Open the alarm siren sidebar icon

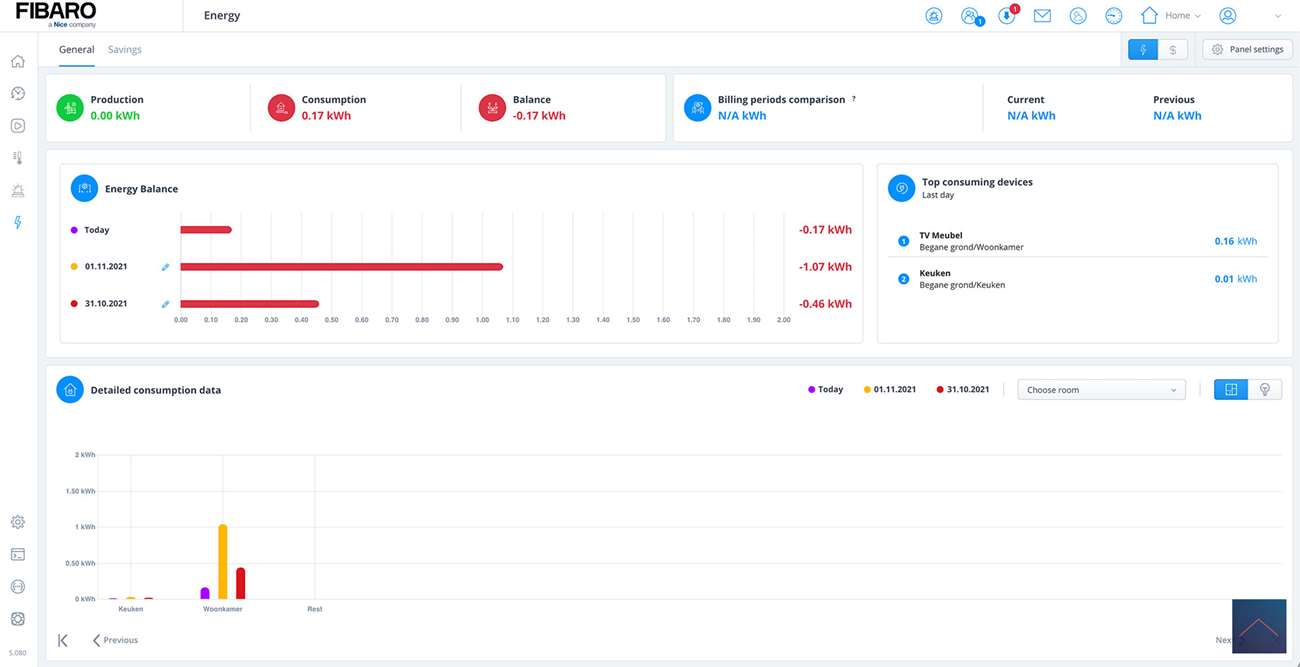click(18, 190)
